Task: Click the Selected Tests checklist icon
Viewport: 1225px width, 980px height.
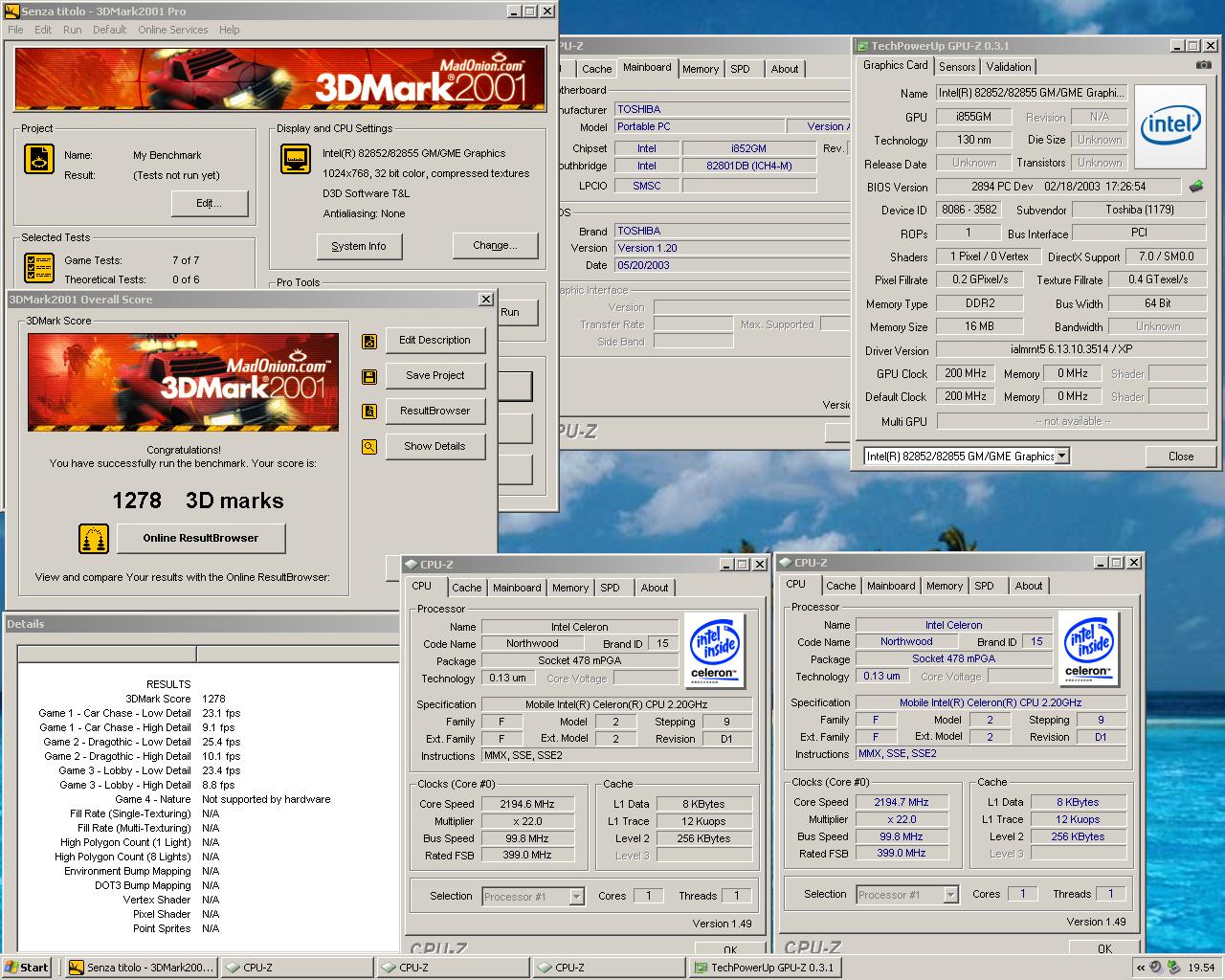Action: [x=39, y=268]
